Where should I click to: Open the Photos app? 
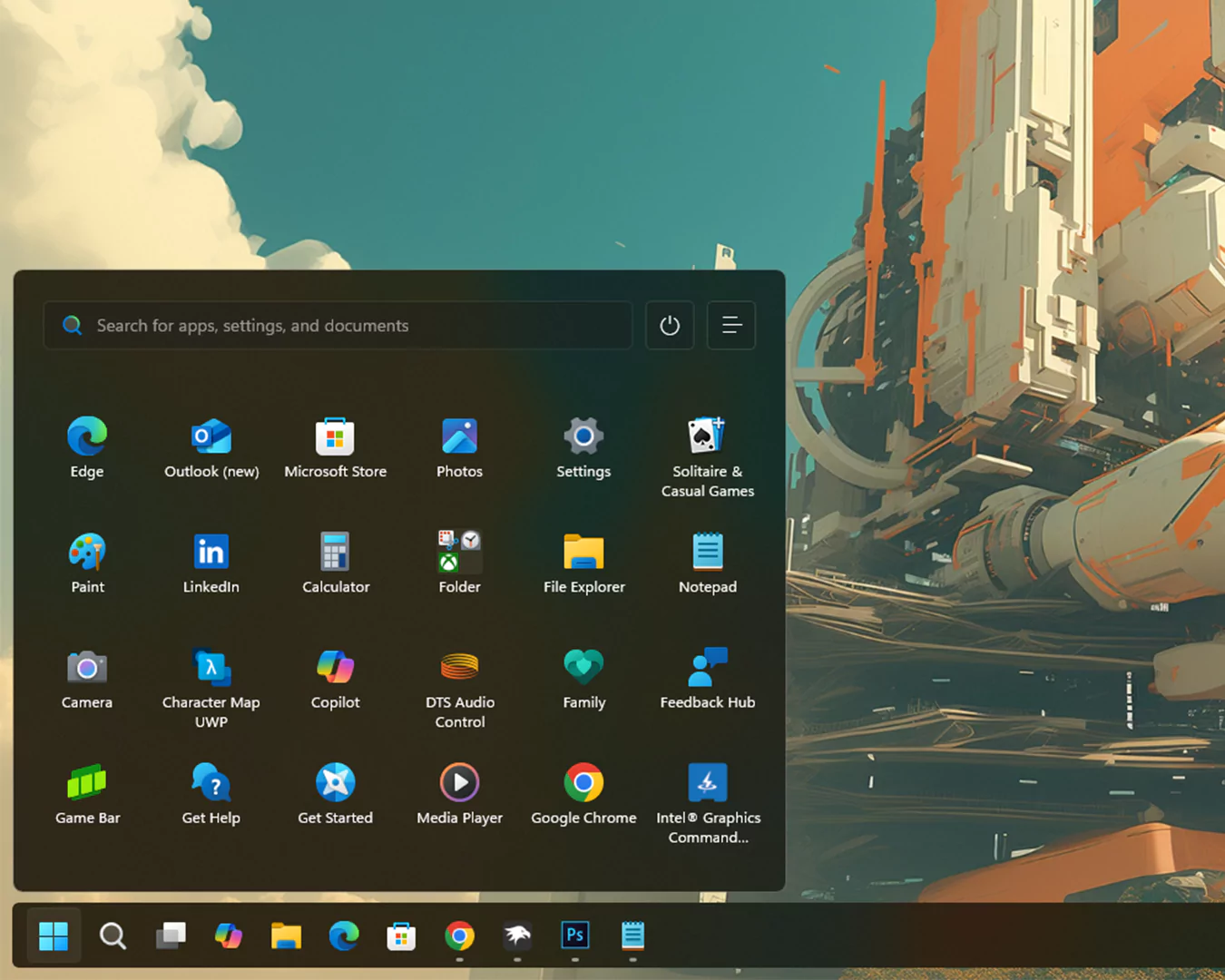[459, 447]
